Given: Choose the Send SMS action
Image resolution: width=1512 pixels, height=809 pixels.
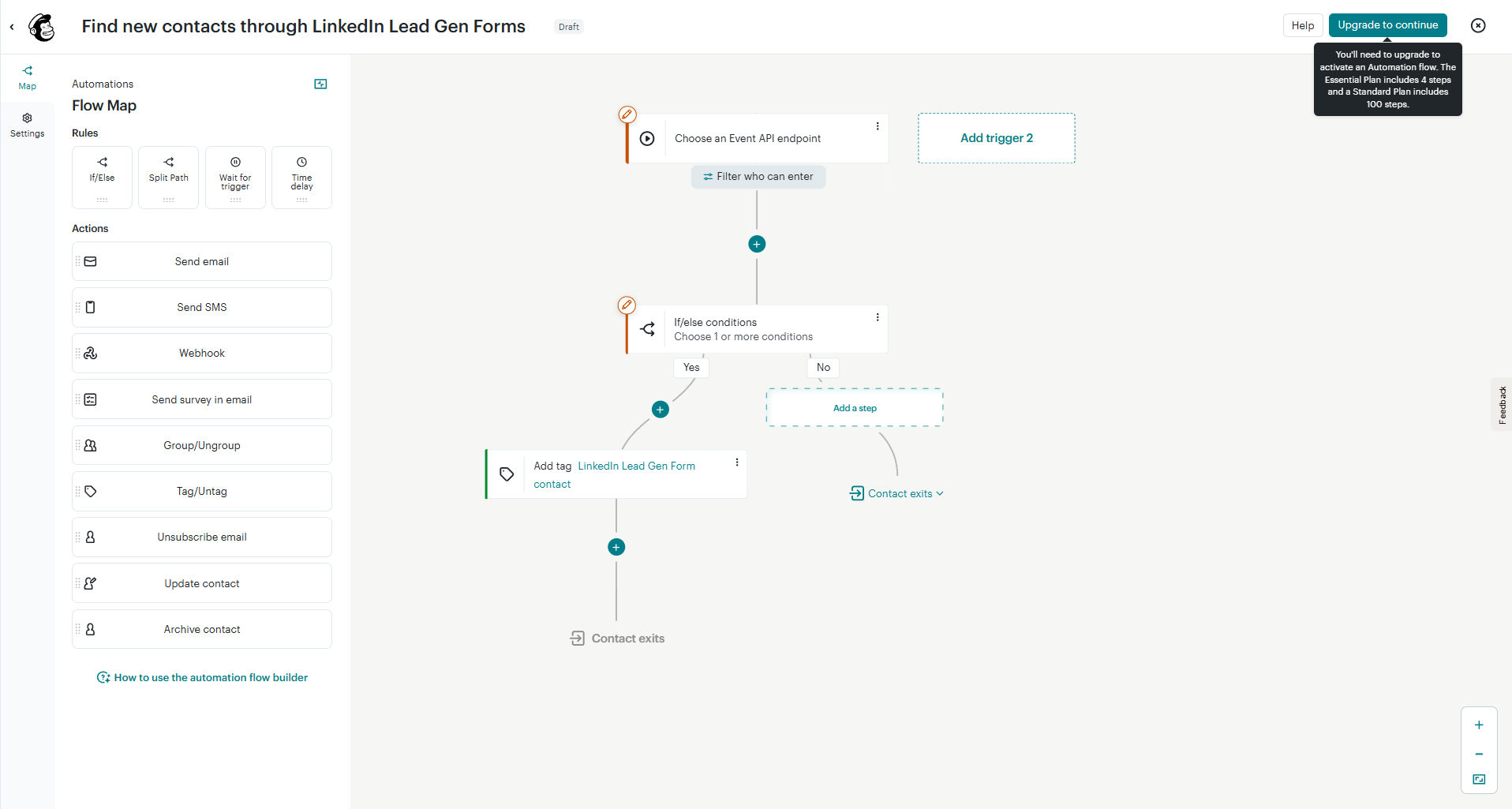Looking at the screenshot, I should point(202,307).
